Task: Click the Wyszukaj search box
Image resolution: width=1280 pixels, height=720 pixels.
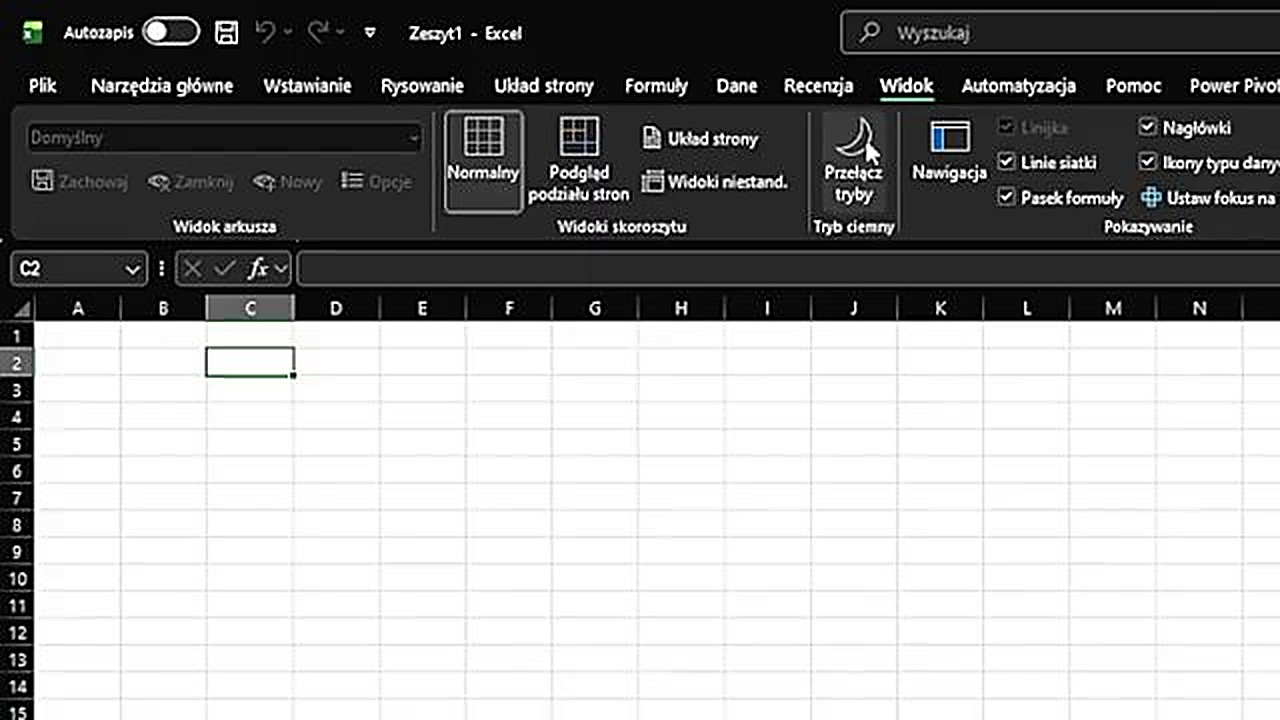Action: [x=1060, y=33]
